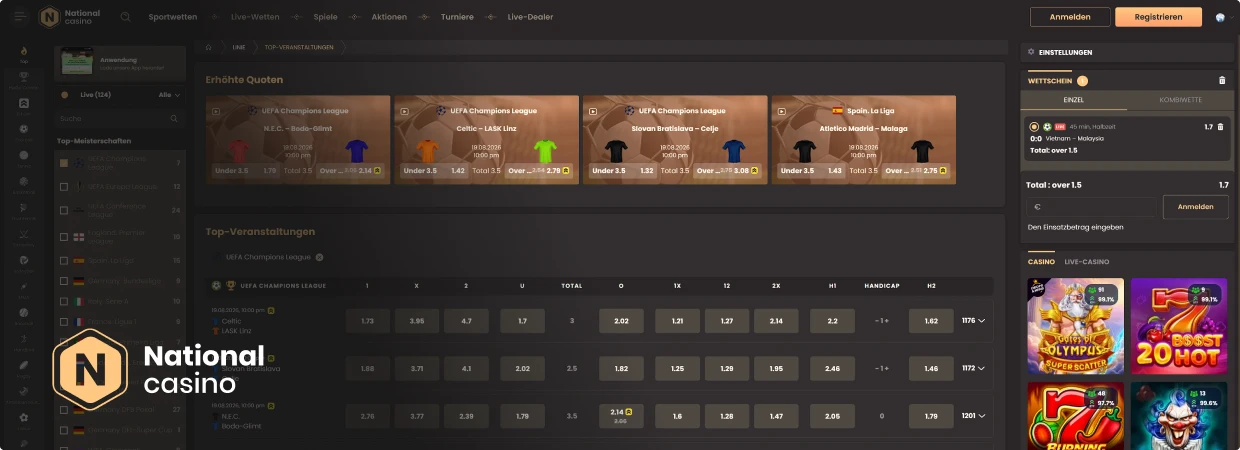Uncheck the UEFA Champions League checkbox

point(64,162)
